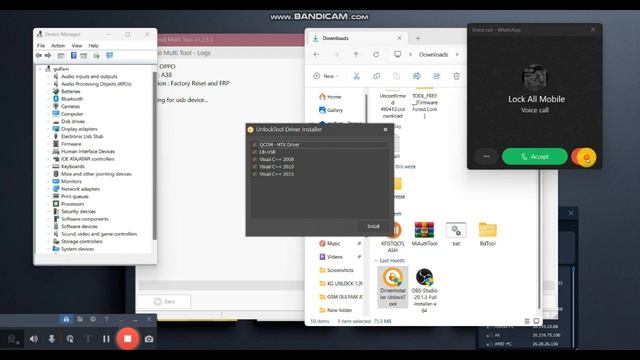Select the bat file icon
The image size is (640, 360).
tap(456, 234)
